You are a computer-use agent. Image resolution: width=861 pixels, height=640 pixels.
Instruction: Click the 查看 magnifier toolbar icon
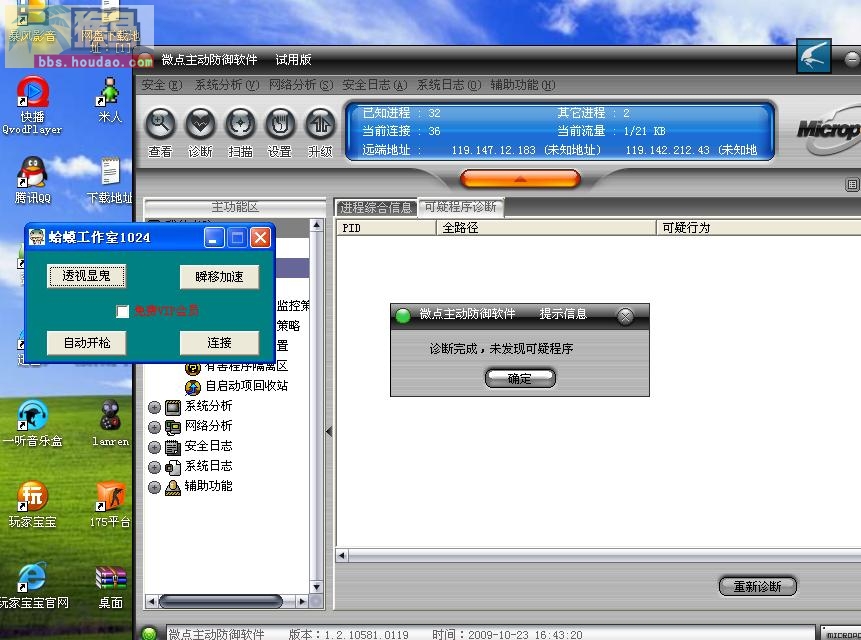pos(160,123)
